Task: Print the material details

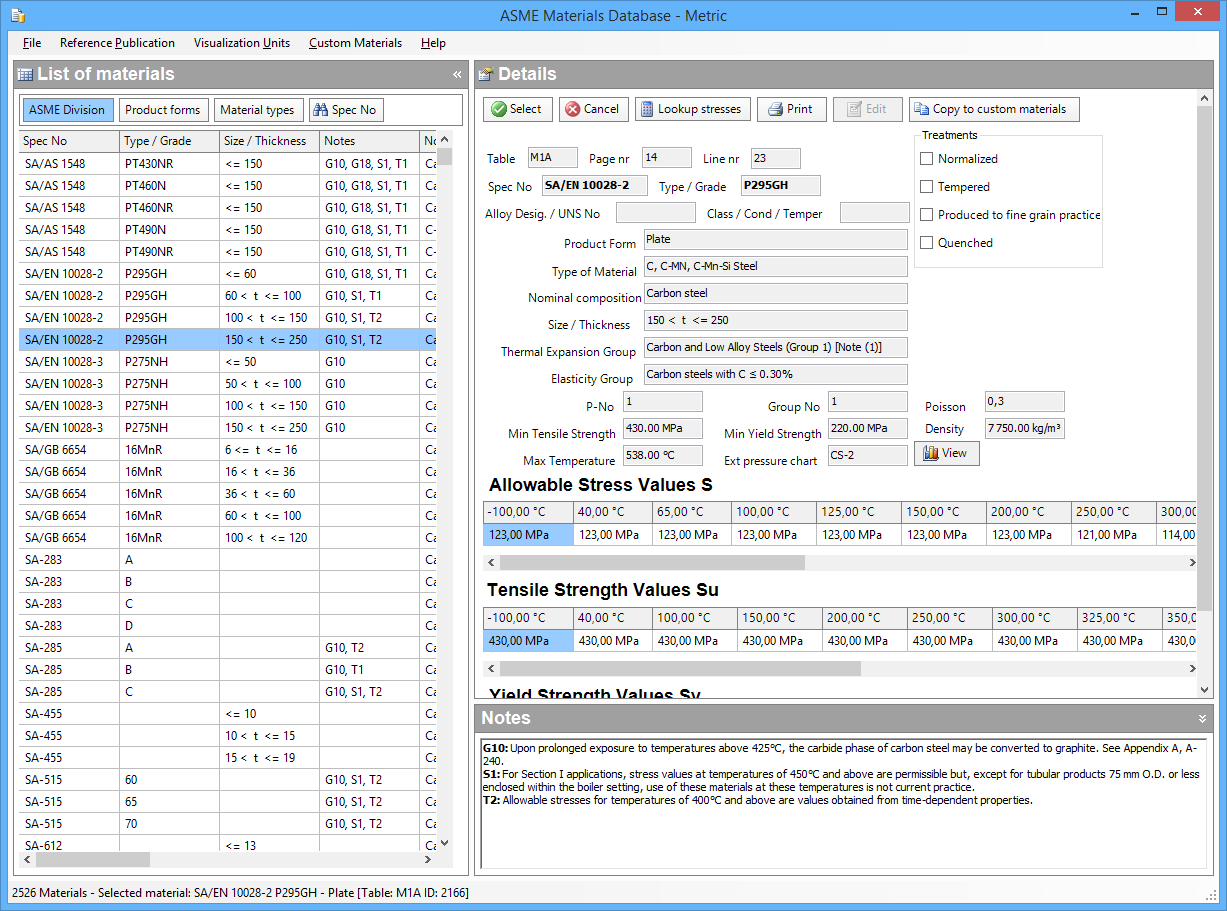Action: coord(790,109)
